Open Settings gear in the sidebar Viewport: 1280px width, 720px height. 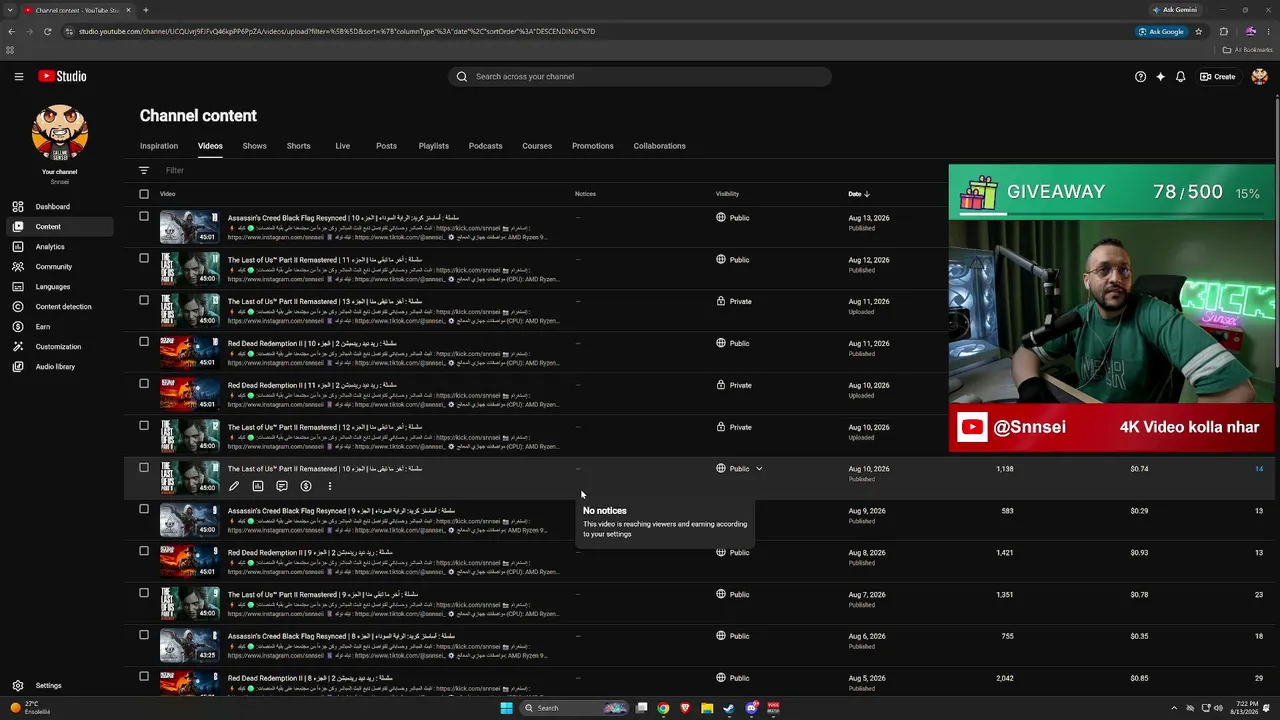[17, 686]
